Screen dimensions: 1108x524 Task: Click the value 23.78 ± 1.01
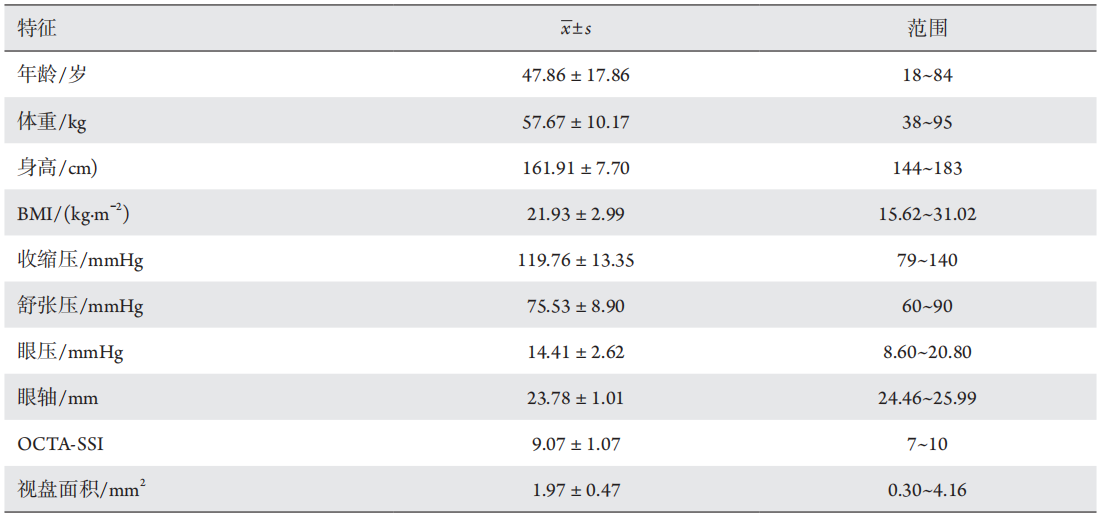(x=575, y=398)
